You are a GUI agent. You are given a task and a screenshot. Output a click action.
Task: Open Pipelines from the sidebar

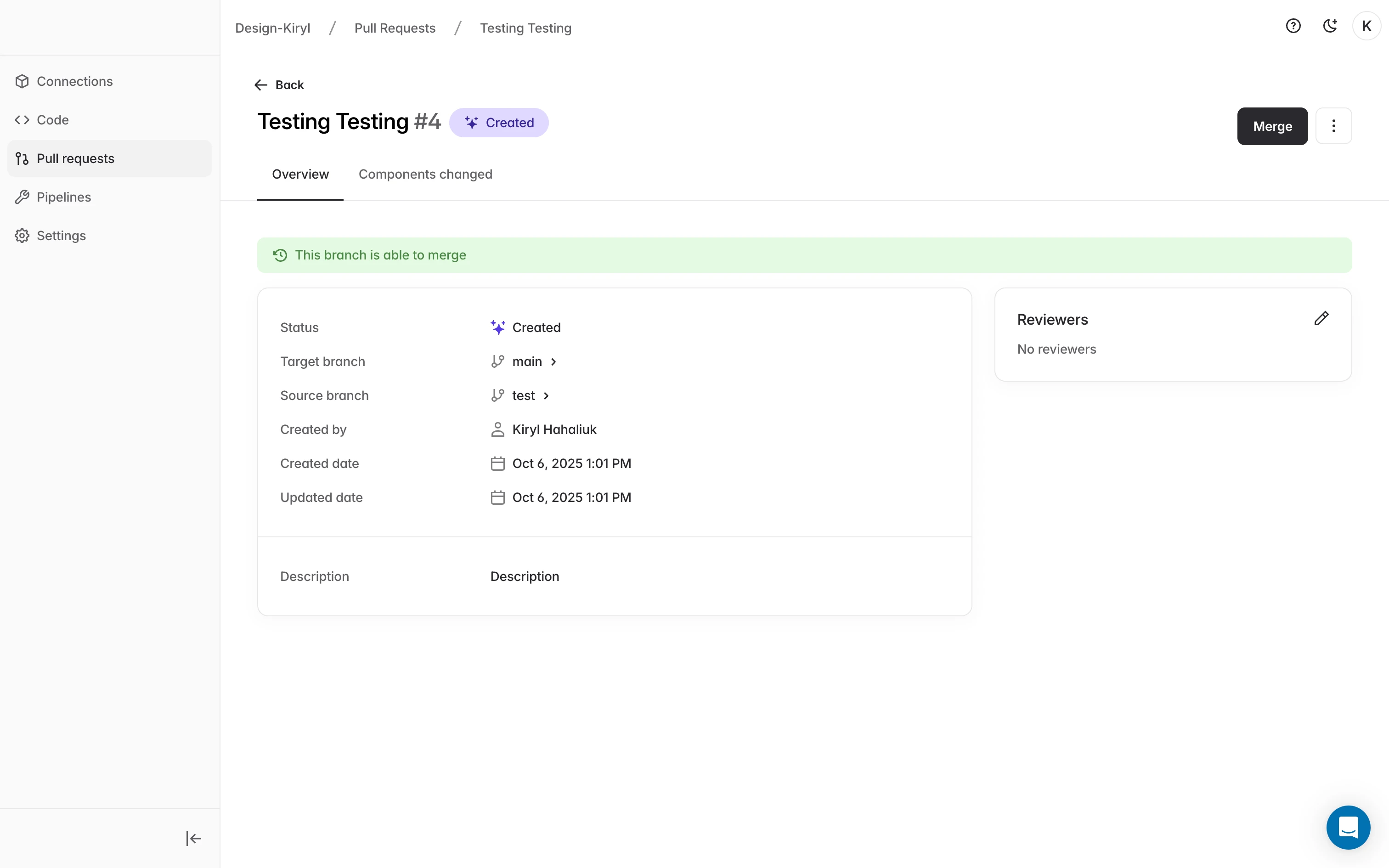64,197
